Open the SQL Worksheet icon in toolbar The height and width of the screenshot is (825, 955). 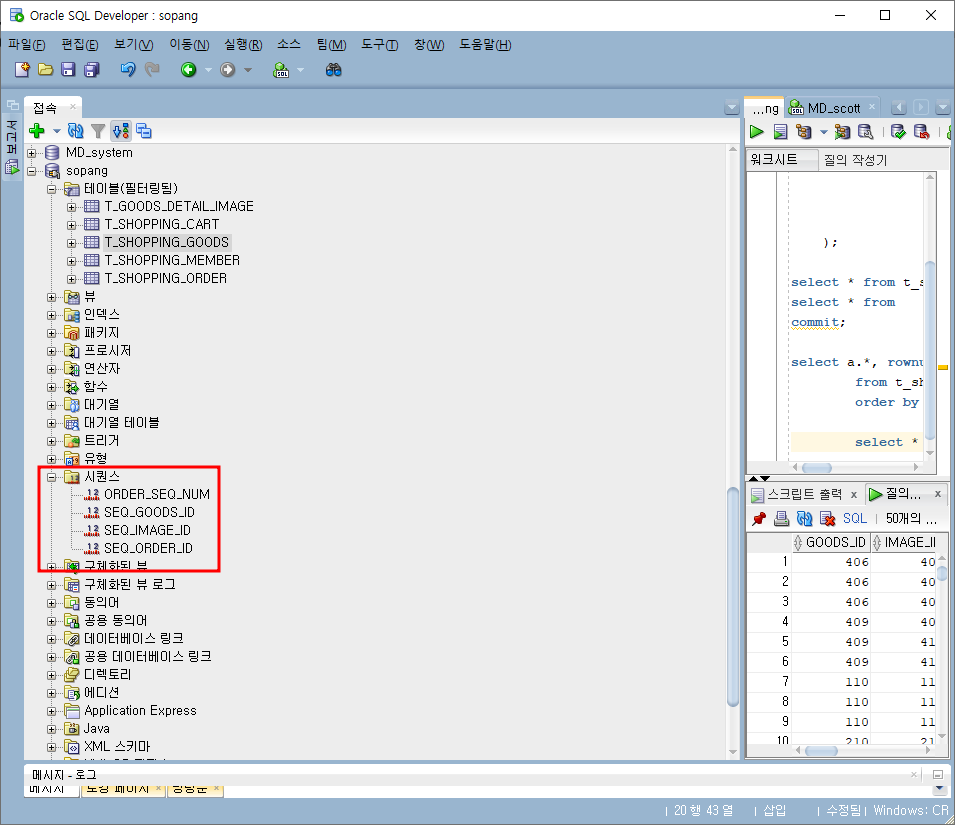[281, 70]
